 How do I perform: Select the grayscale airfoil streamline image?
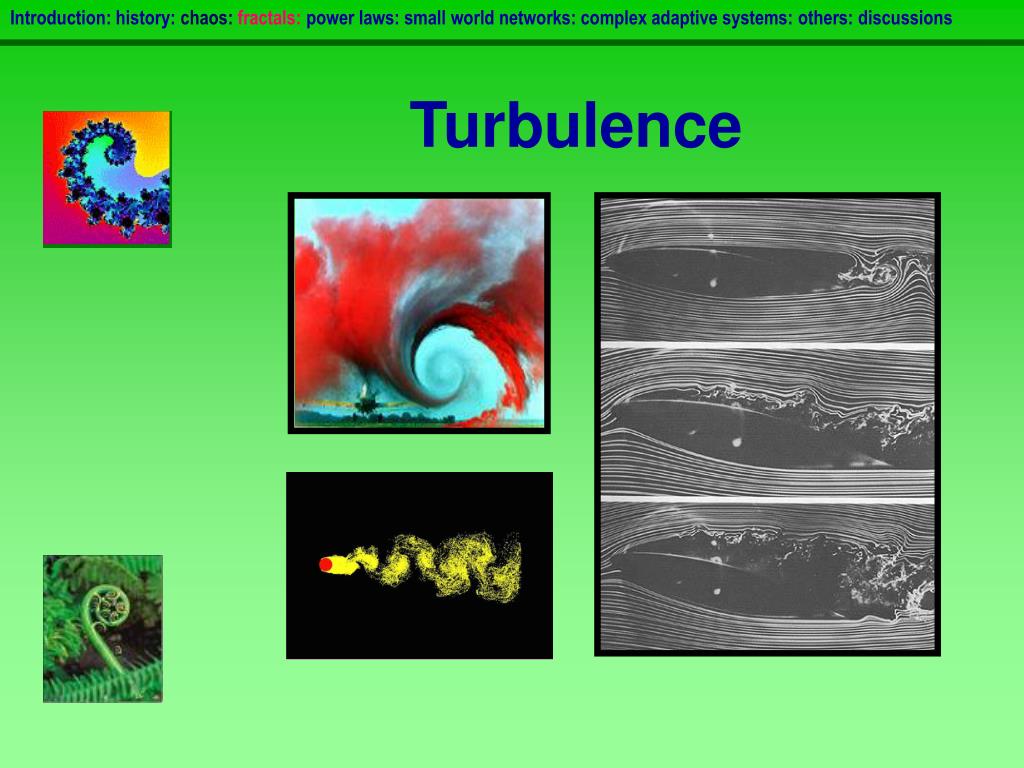(767, 424)
